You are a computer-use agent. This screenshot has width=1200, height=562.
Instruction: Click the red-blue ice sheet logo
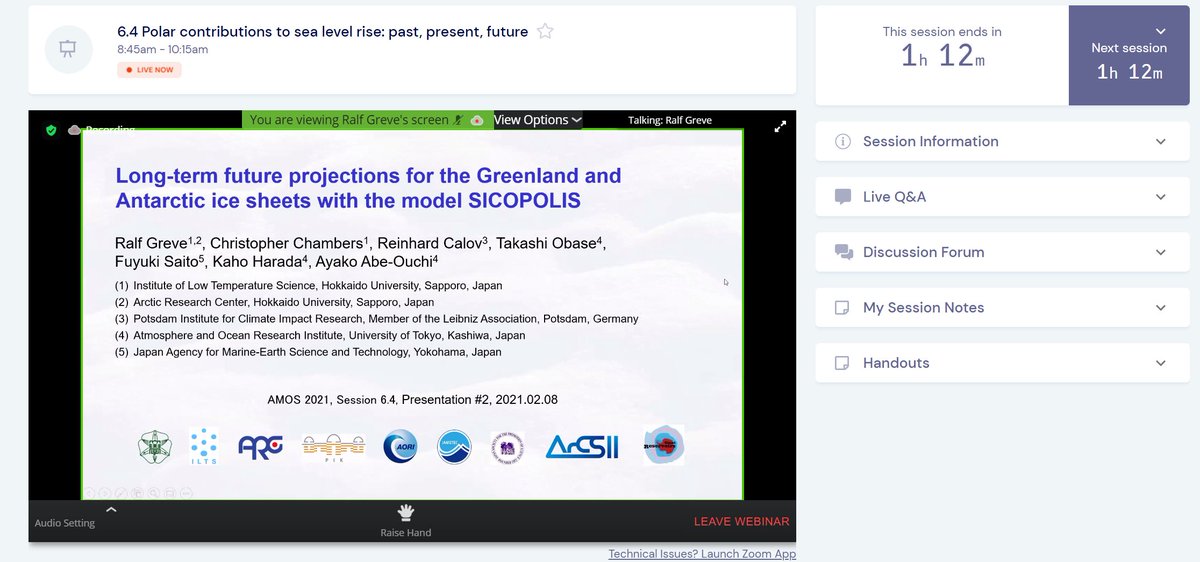[x=664, y=445]
